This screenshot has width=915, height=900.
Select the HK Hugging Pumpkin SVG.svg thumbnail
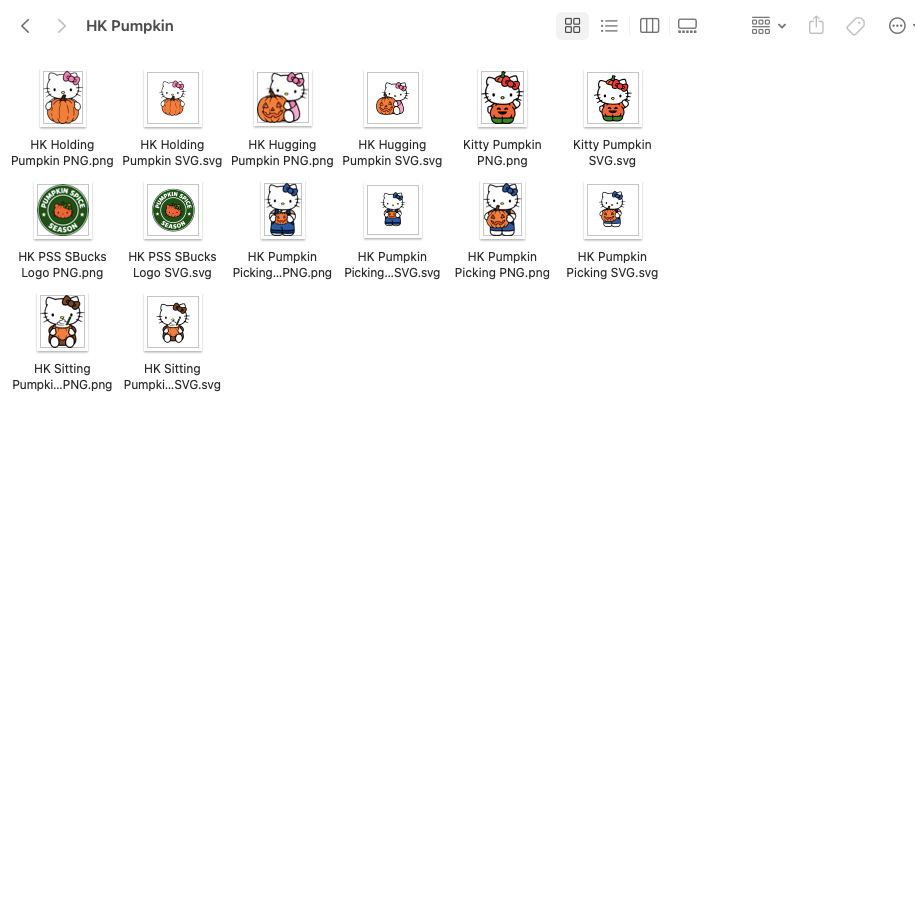point(393,98)
